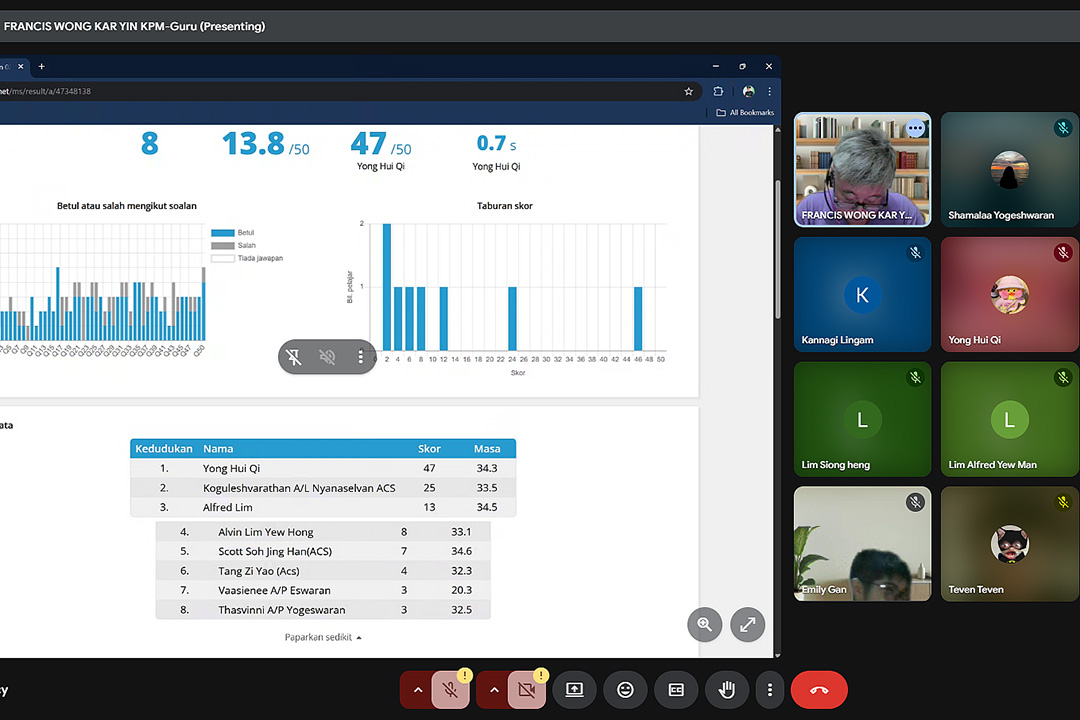Screen dimensions: 1080x720
Task: Select Emily Gan's video tile
Action: click(x=862, y=544)
